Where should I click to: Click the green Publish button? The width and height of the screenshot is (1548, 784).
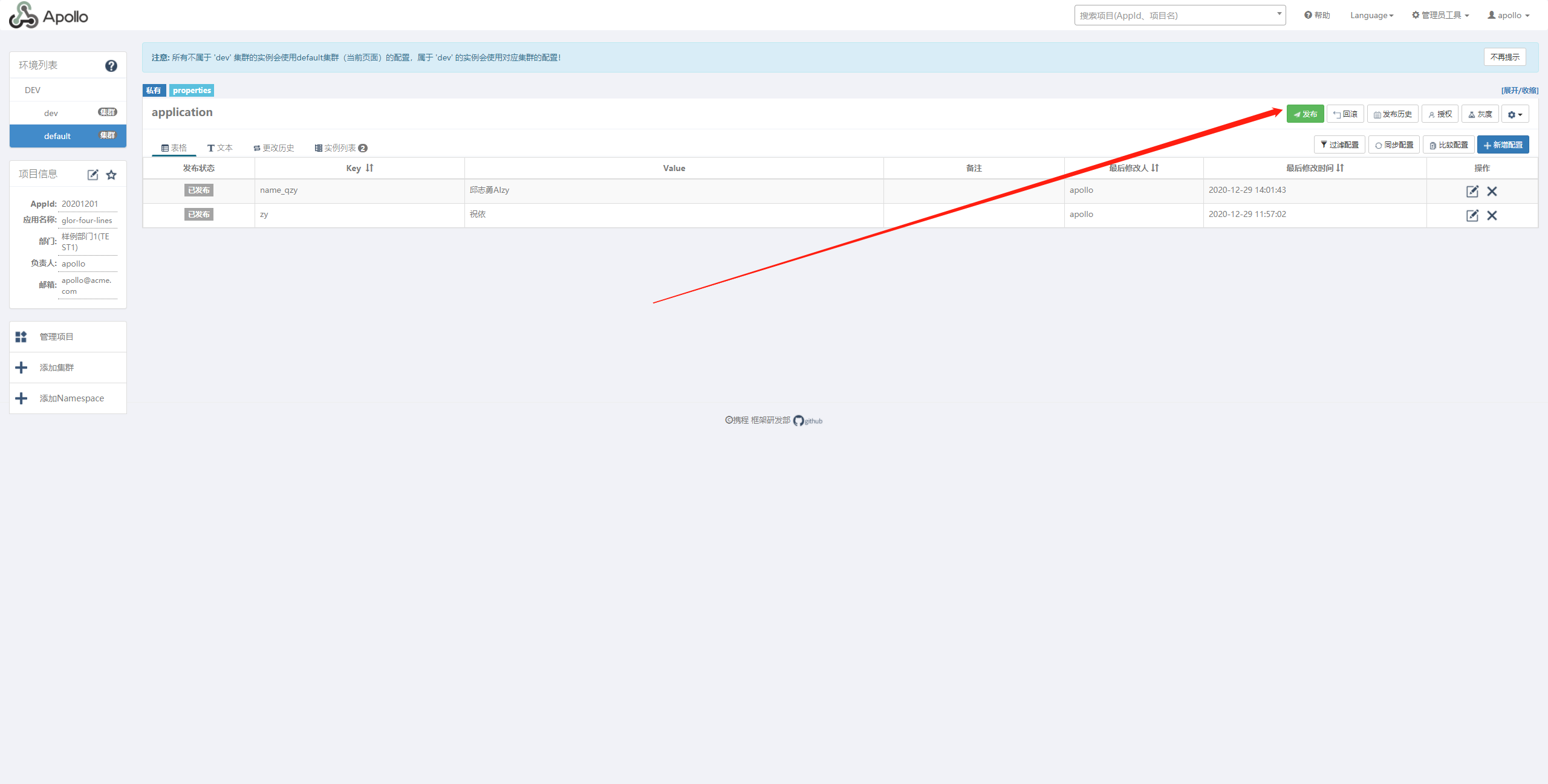[1305, 114]
